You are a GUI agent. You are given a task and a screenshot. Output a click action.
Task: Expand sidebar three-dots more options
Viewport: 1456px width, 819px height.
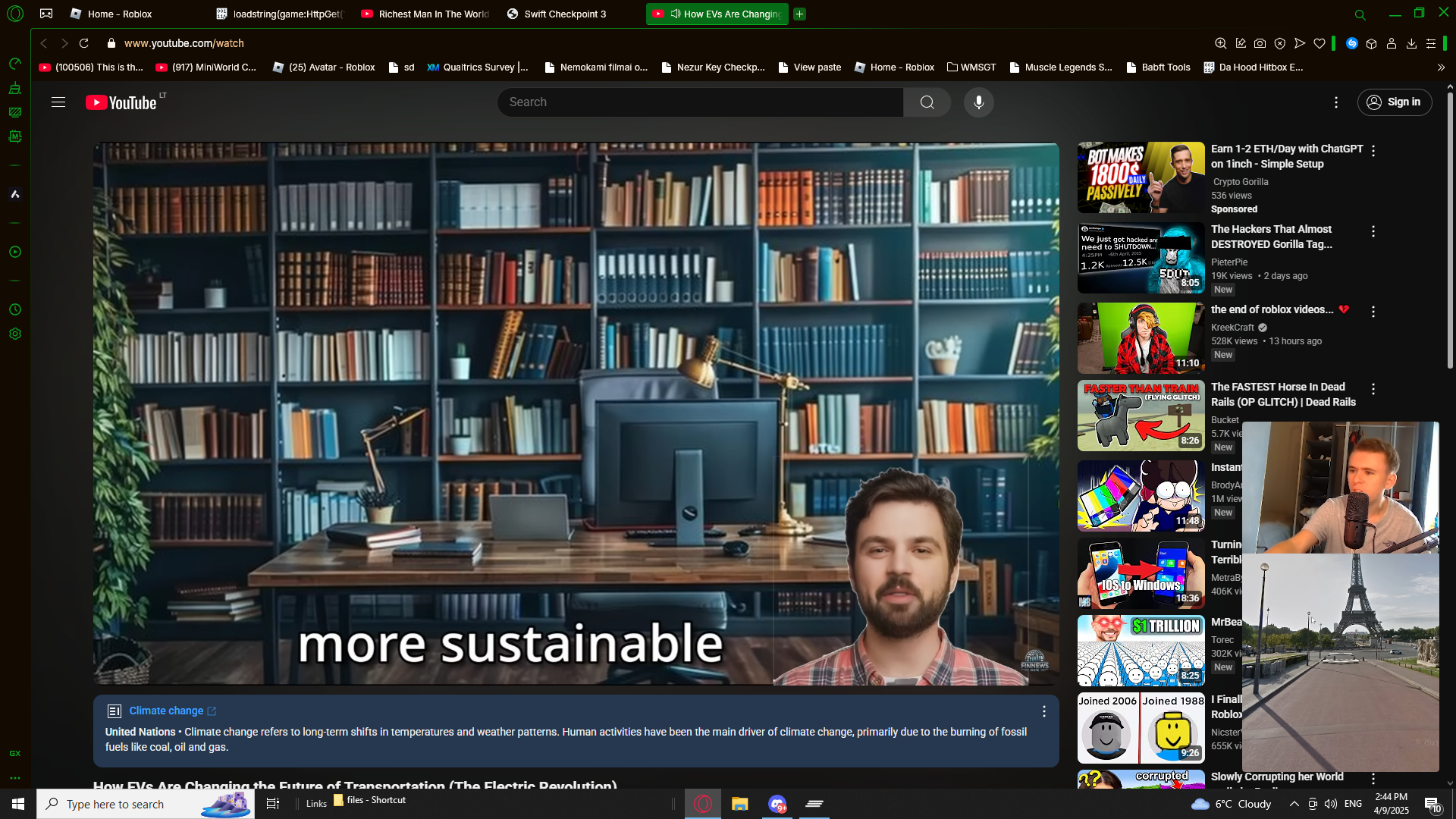pyautogui.click(x=14, y=778)
